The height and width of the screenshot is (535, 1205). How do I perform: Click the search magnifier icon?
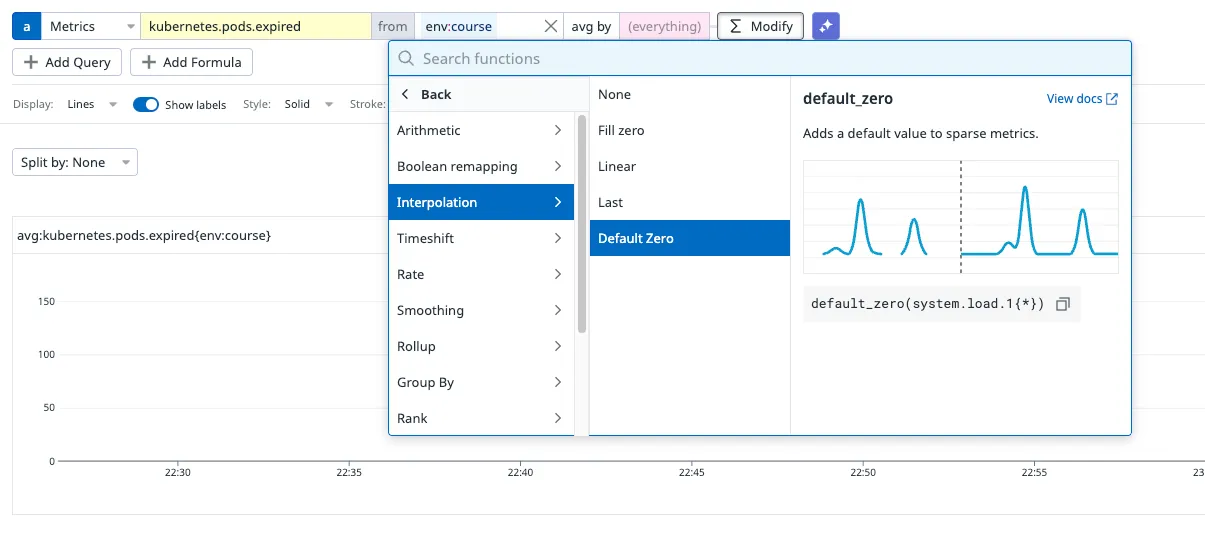click(406, 59)
